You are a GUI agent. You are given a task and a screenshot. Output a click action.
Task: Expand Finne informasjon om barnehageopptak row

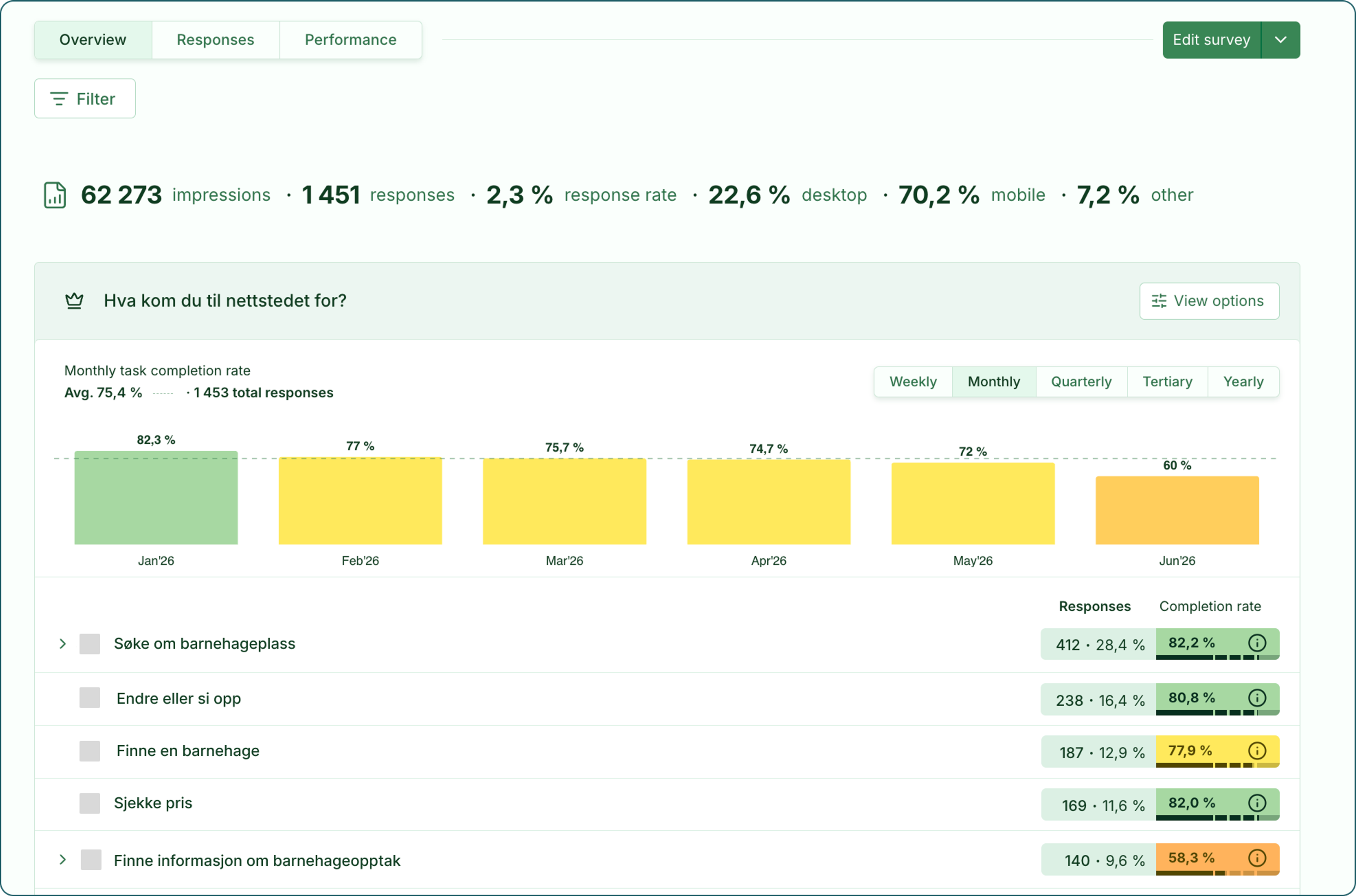63,859
